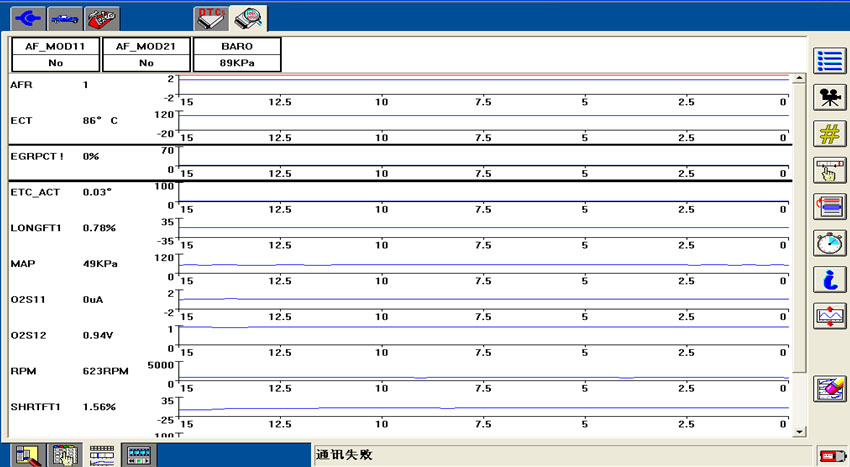Select the ETC_ACT parameter label

pyautogui.click(x=35, y=192)
